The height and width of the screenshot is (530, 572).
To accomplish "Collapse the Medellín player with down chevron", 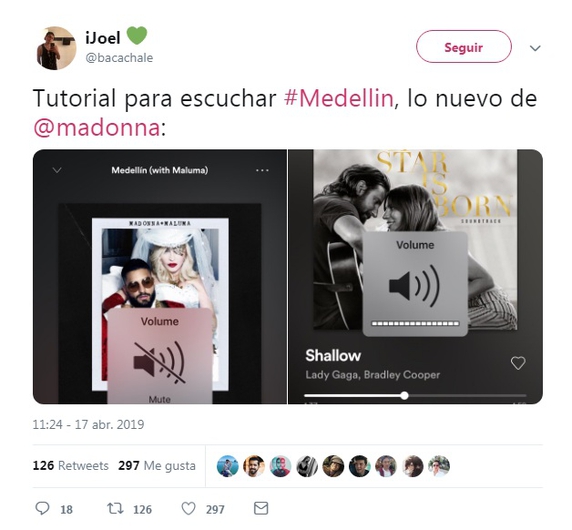I will tap(57, 170).
